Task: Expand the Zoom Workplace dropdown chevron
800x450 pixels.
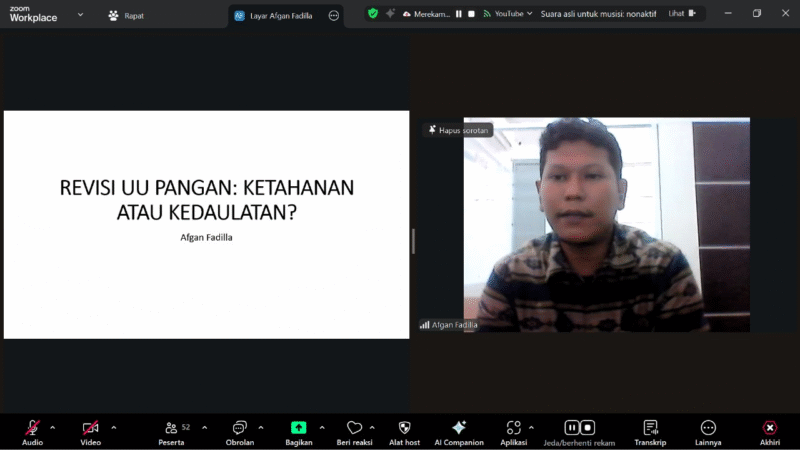Action: click(x=81, y=15)
